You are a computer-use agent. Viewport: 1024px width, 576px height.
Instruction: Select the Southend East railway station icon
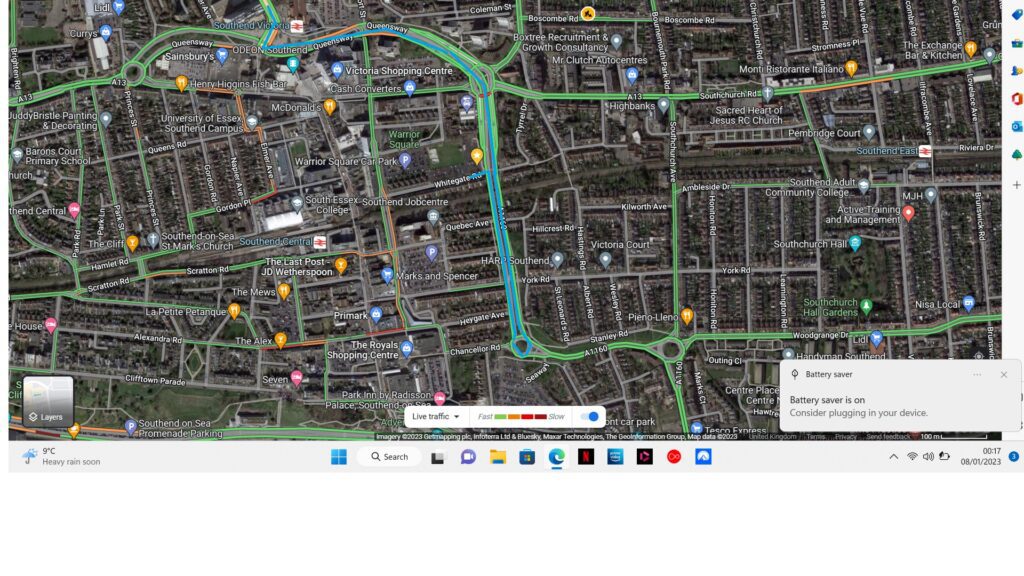(x=926, y=151)
